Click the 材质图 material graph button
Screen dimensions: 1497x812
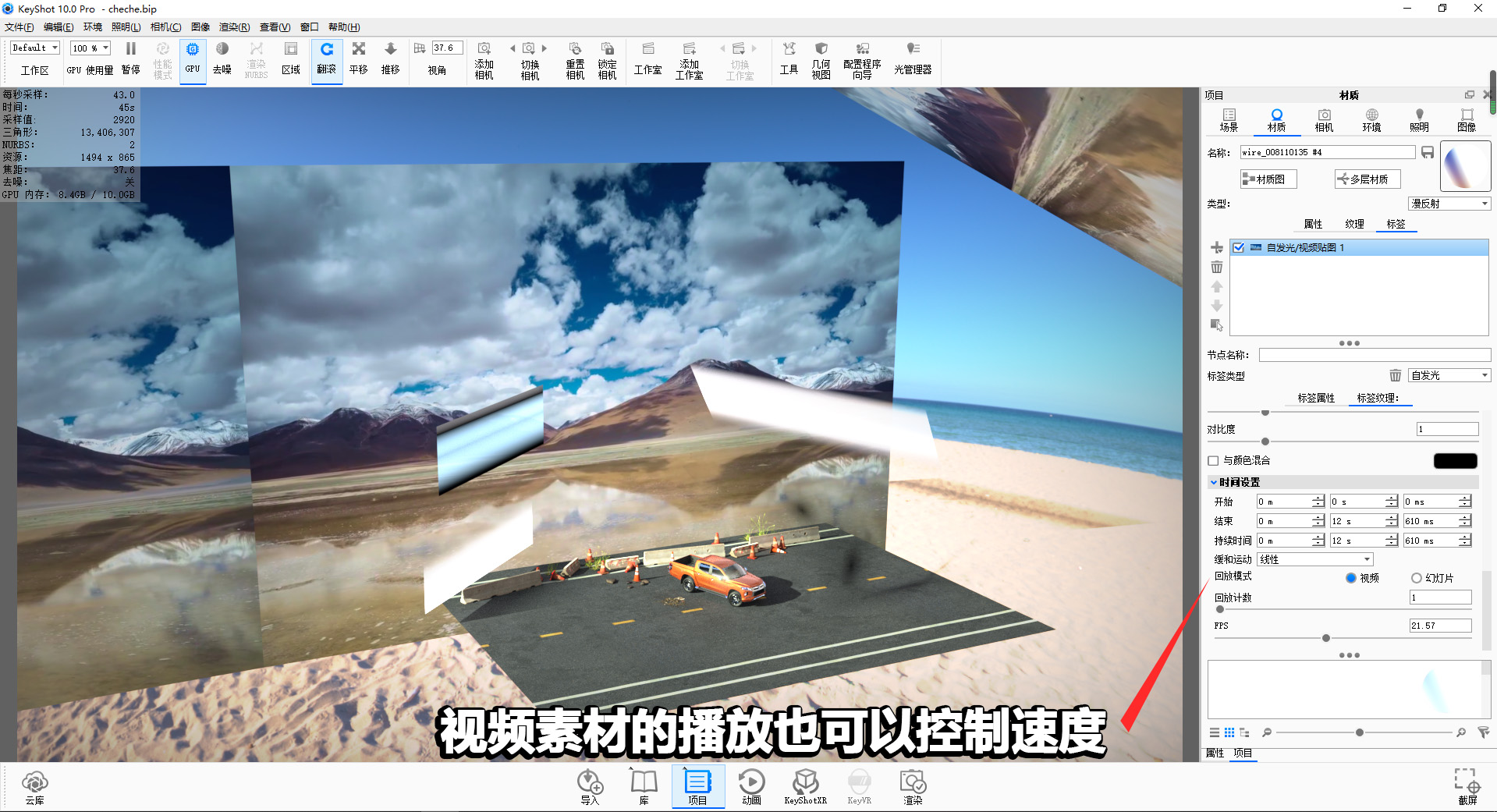(1268, 179)
